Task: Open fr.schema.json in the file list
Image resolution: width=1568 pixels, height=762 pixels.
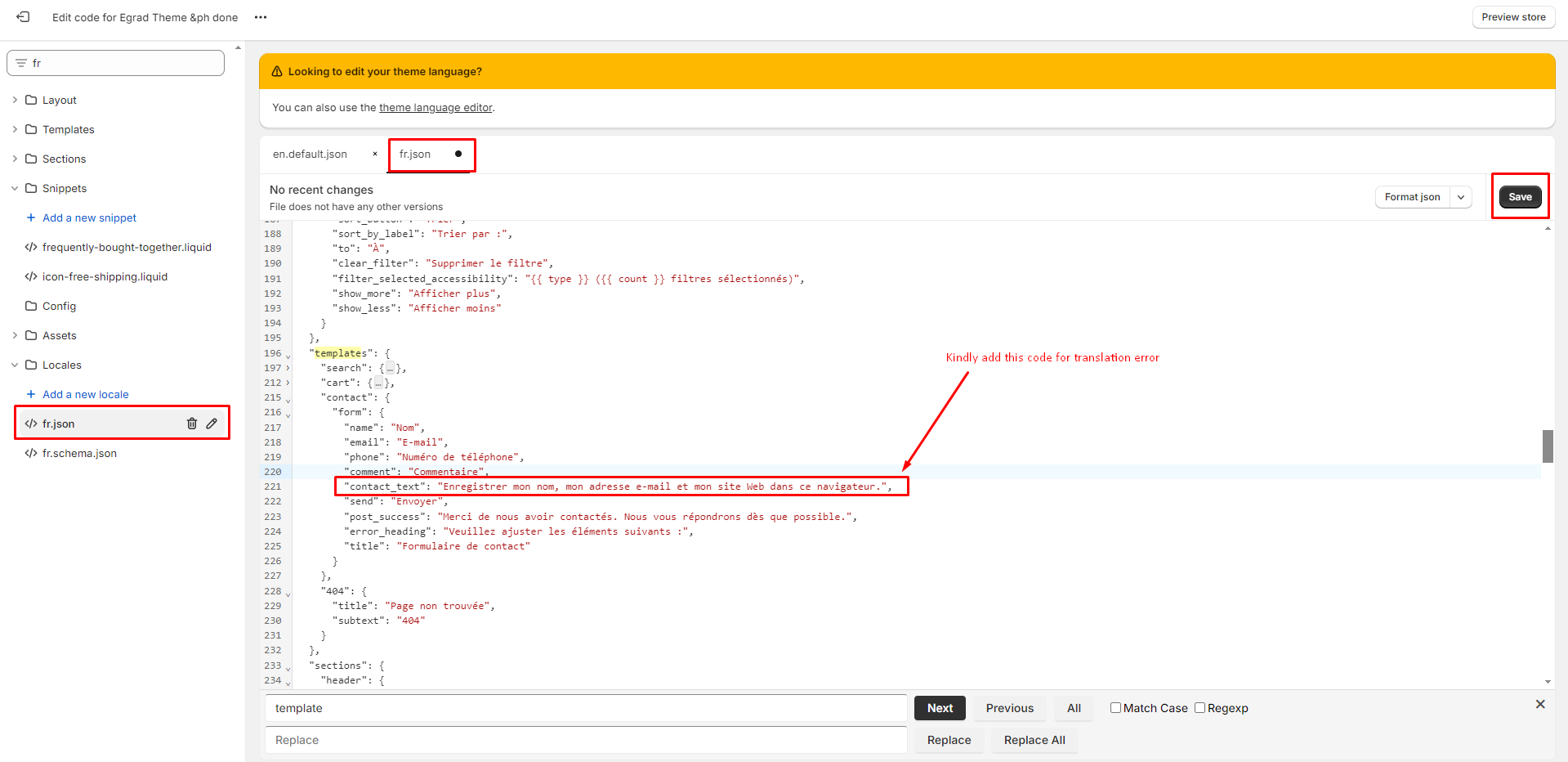Action: pyautogui.click(x=79, y=453)
